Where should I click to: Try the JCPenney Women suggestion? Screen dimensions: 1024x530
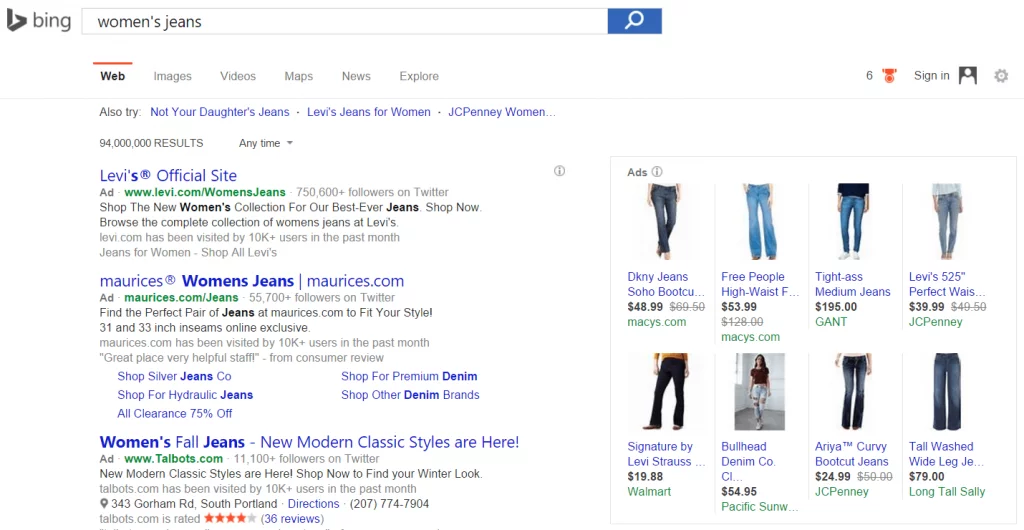tap(502, 112)
